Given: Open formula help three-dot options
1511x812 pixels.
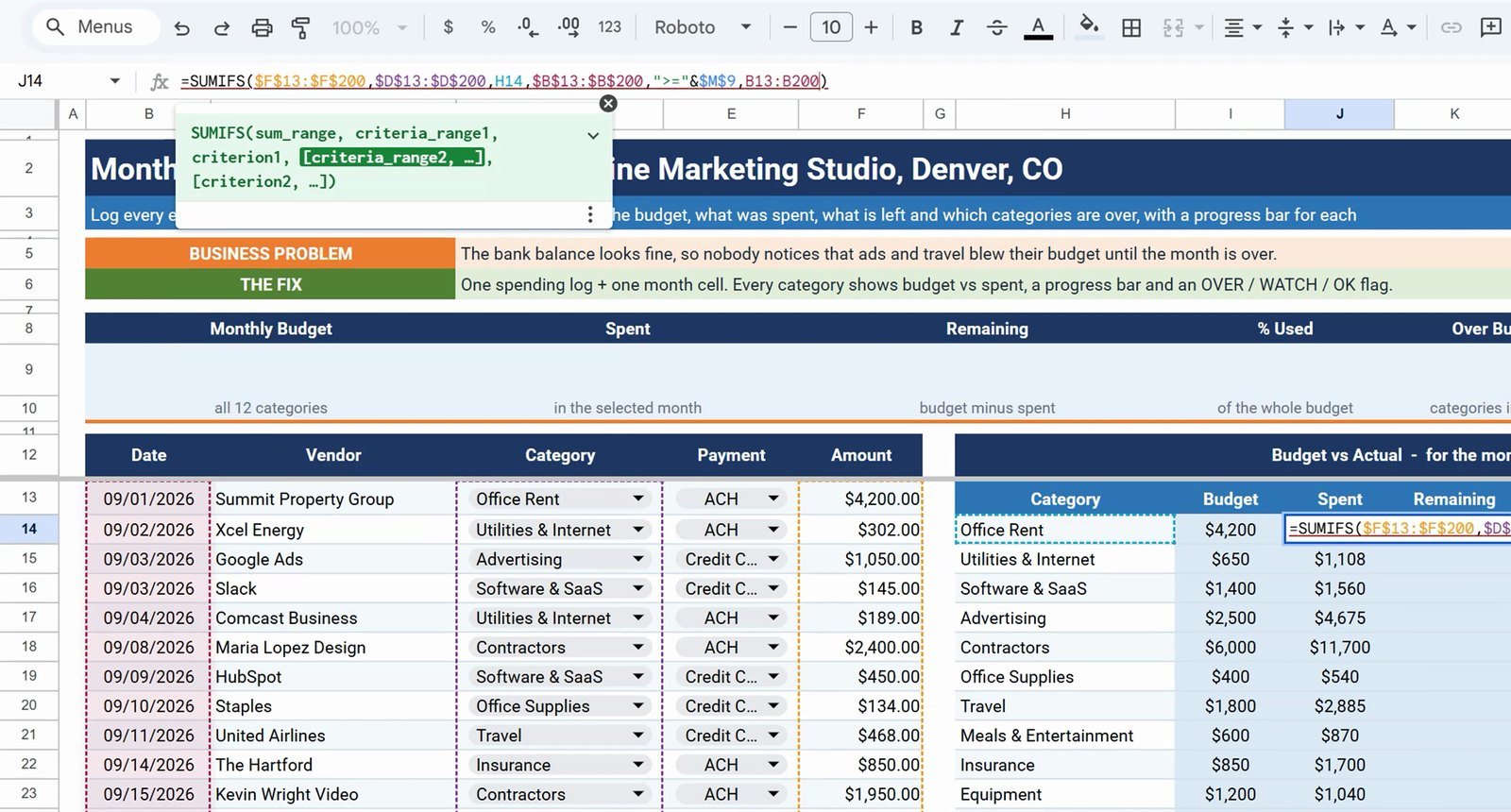Looking at the screenshot, I should [590, 214].
